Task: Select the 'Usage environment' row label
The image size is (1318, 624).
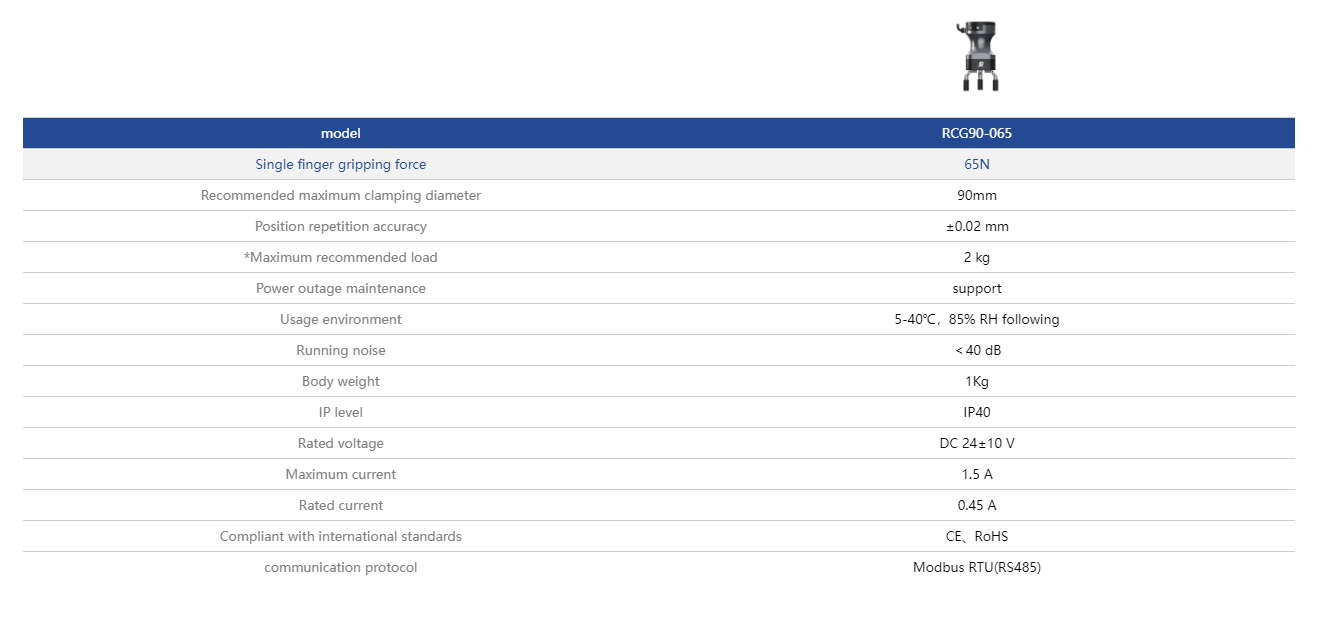Action: 341,319
